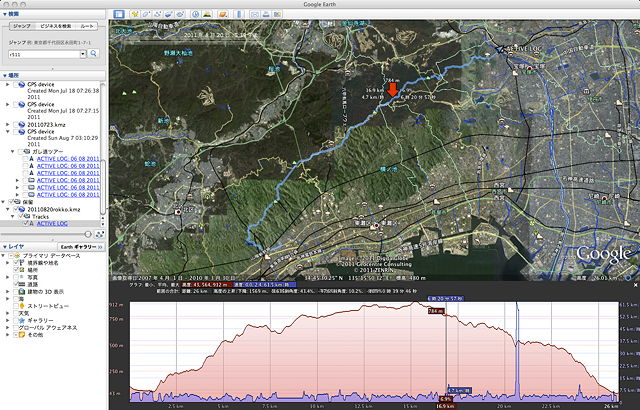640x410 pixels.
Task: Click the places opacity slider handle
Action: [88, 234]
